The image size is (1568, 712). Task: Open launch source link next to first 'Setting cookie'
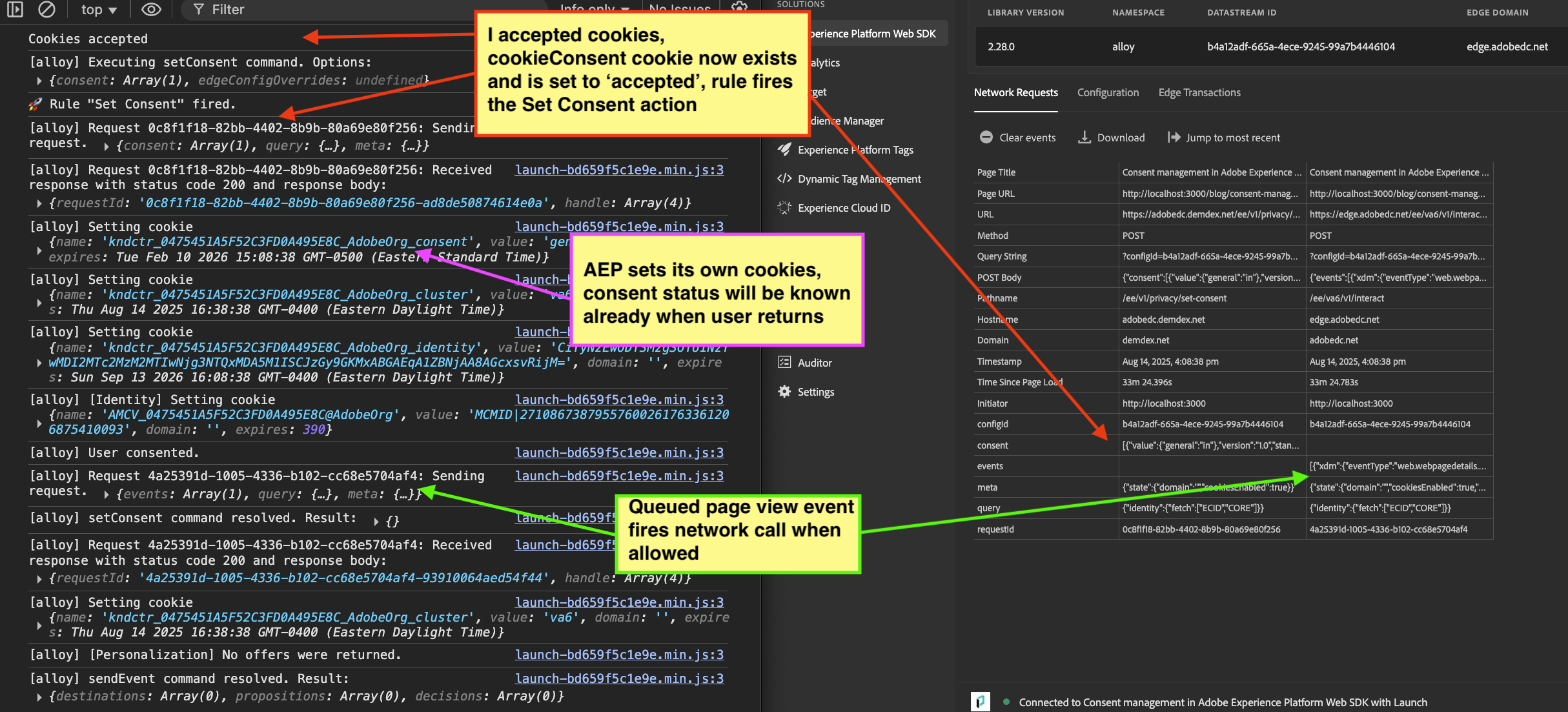point(619,227)
